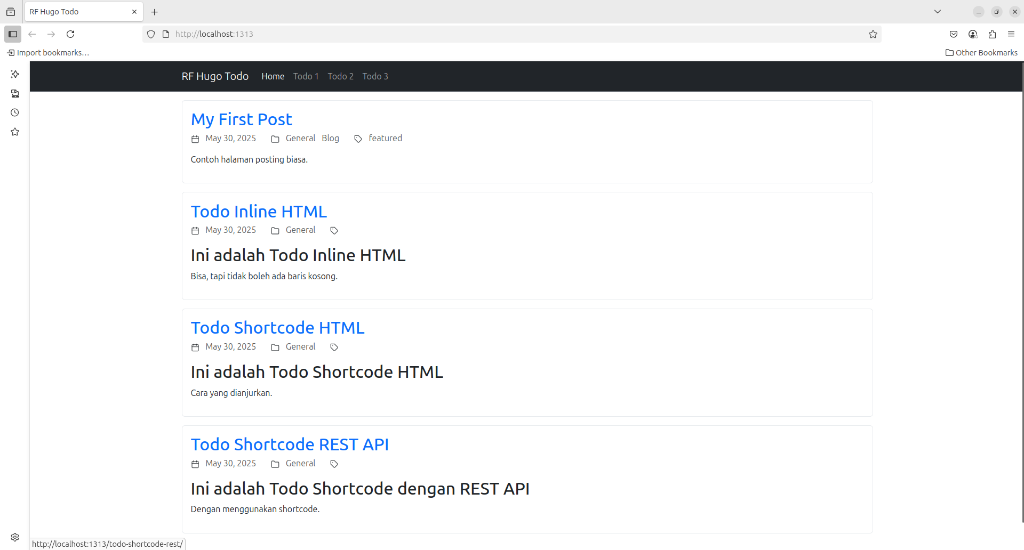1024x550 pixels.
Task: Open the Firefox account icon
Action: (972, 34)
